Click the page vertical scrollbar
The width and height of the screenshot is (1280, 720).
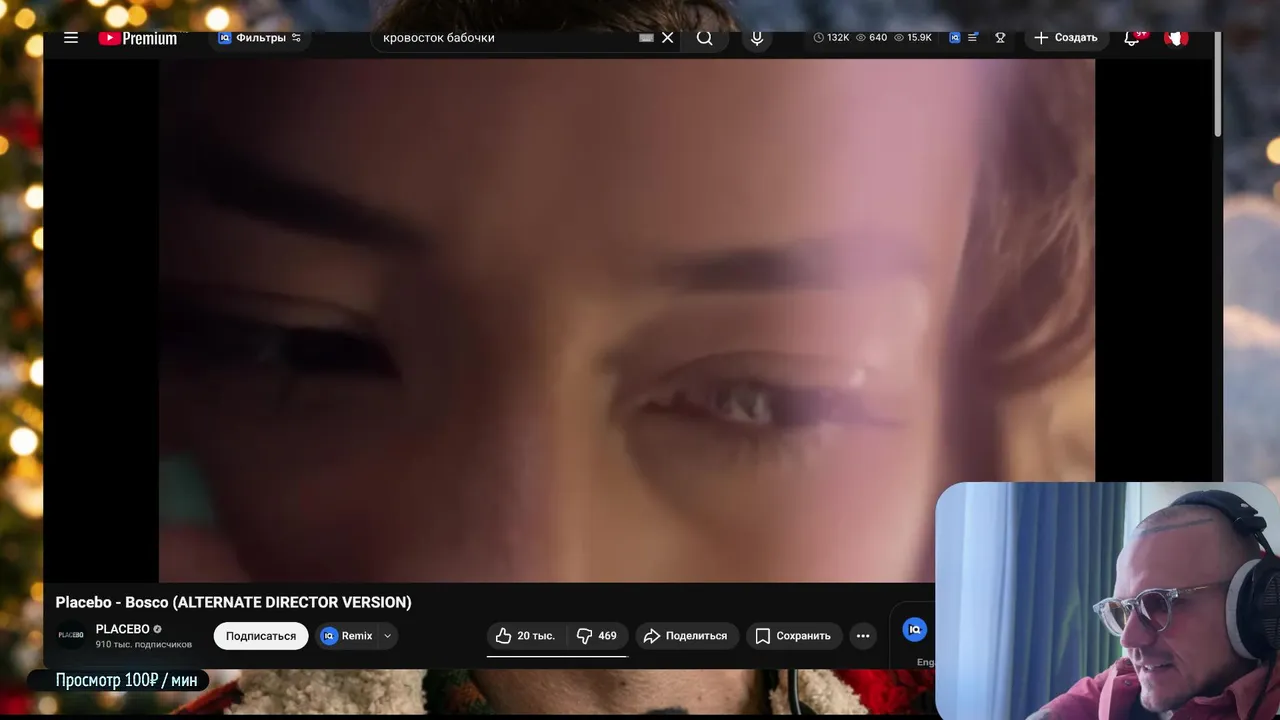1218,85
